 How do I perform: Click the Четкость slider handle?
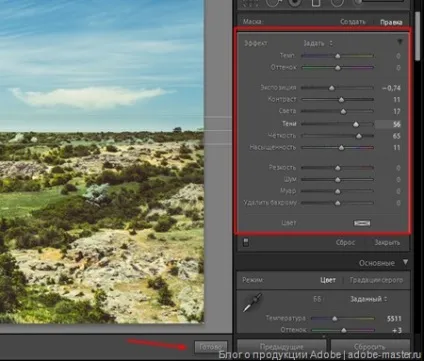click(x=359, y=136)
